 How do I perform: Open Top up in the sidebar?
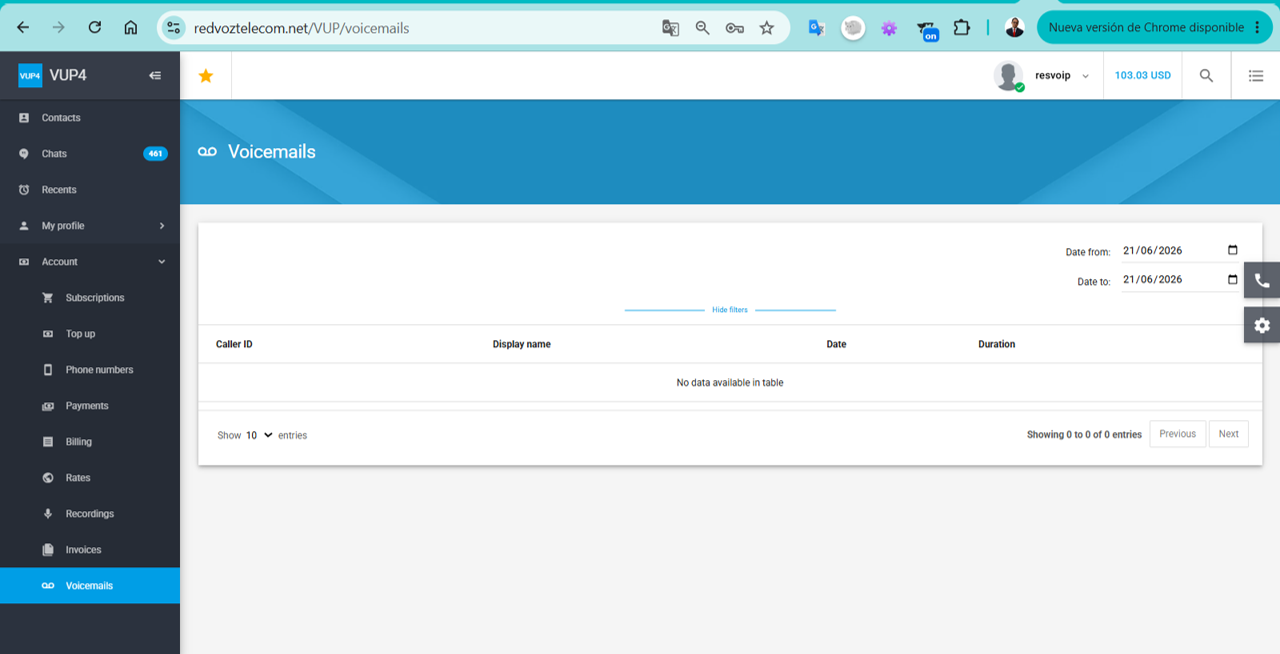[90, 334]
